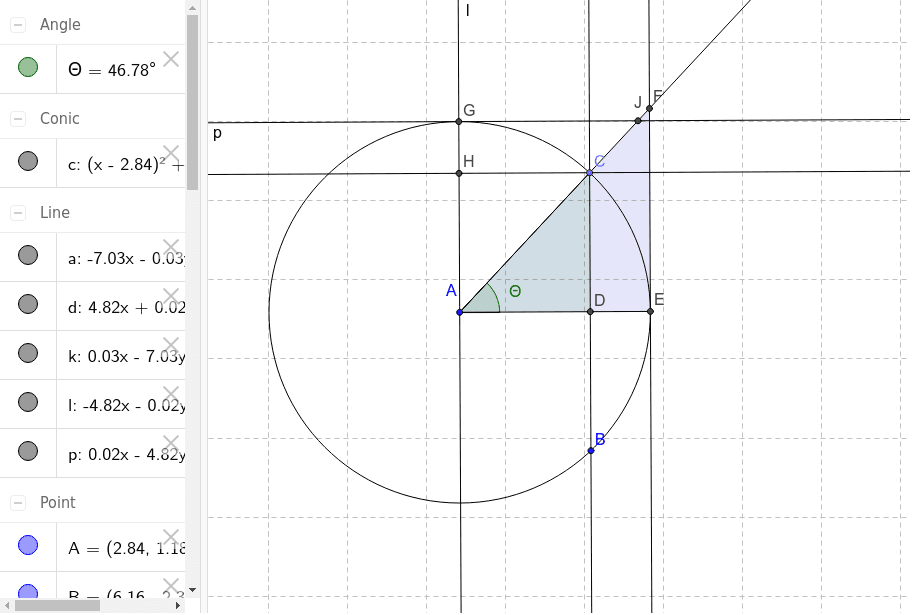The image size is (912, 615).
Task: Toggle visibility of point A
Action: click(x=28, y=544)
